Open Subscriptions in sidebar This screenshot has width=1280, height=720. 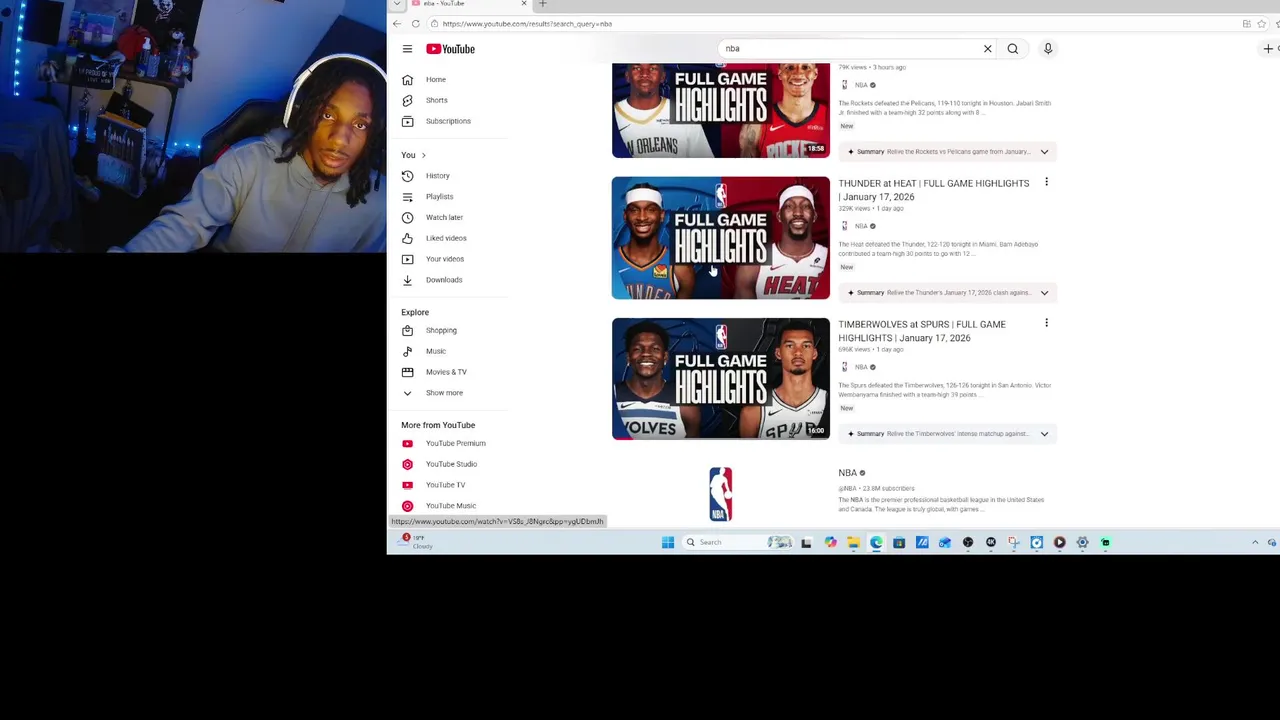coord(450,121)
